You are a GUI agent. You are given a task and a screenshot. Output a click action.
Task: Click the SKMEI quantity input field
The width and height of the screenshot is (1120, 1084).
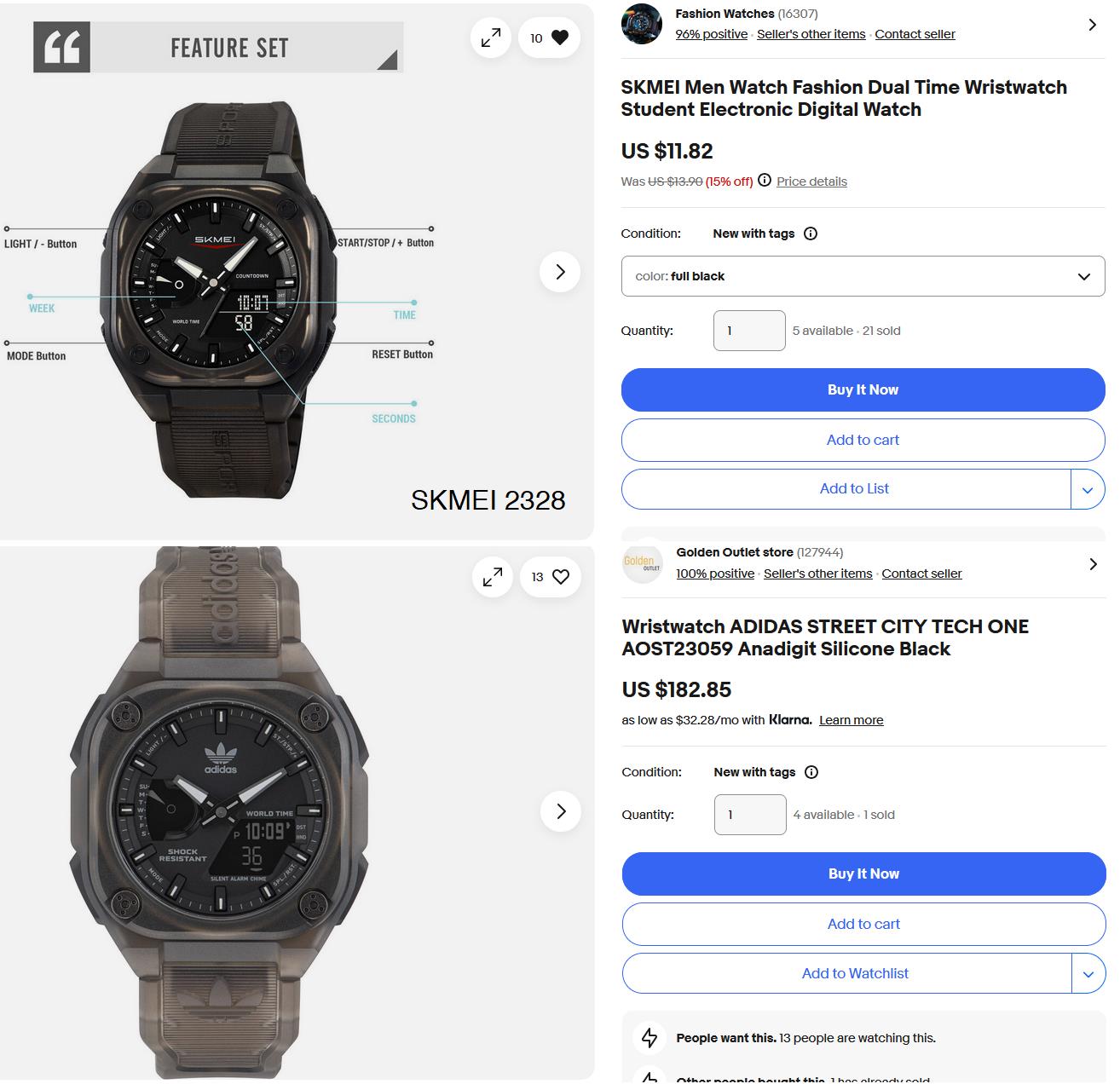click(x=749, y=331)
